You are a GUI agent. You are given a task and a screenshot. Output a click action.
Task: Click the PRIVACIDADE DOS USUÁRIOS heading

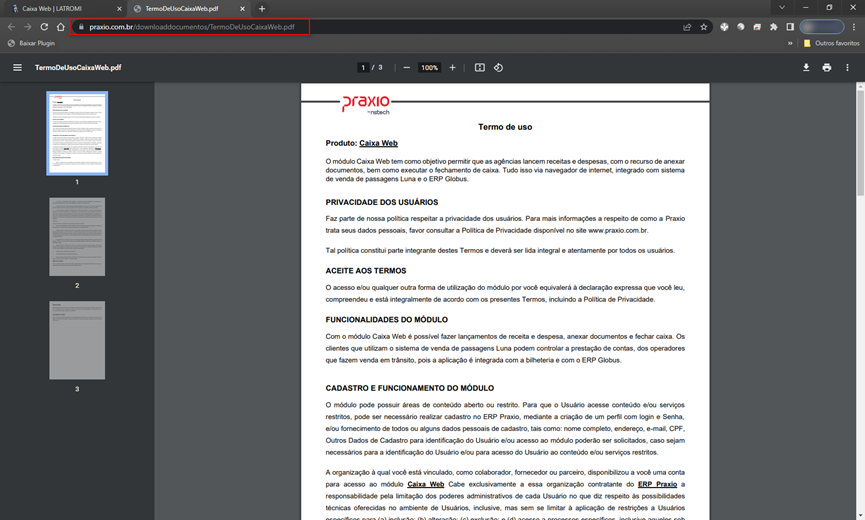point(382,202)
